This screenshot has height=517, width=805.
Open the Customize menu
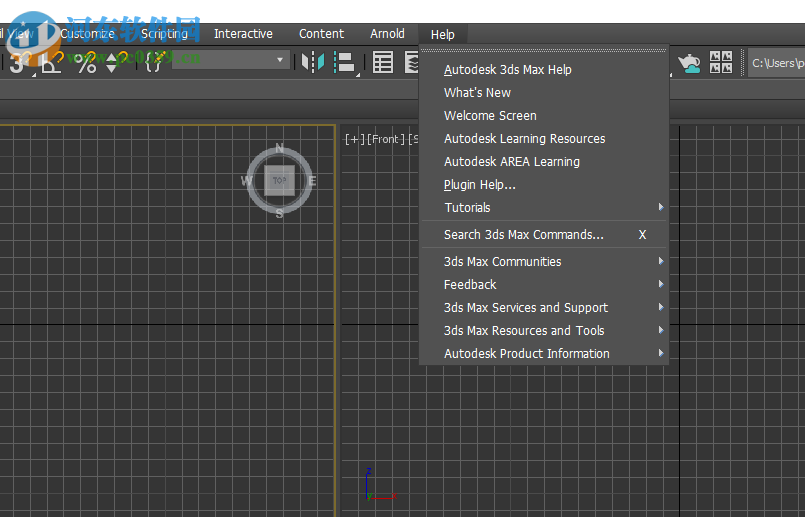pyautogui.click(x=87, y=34)
